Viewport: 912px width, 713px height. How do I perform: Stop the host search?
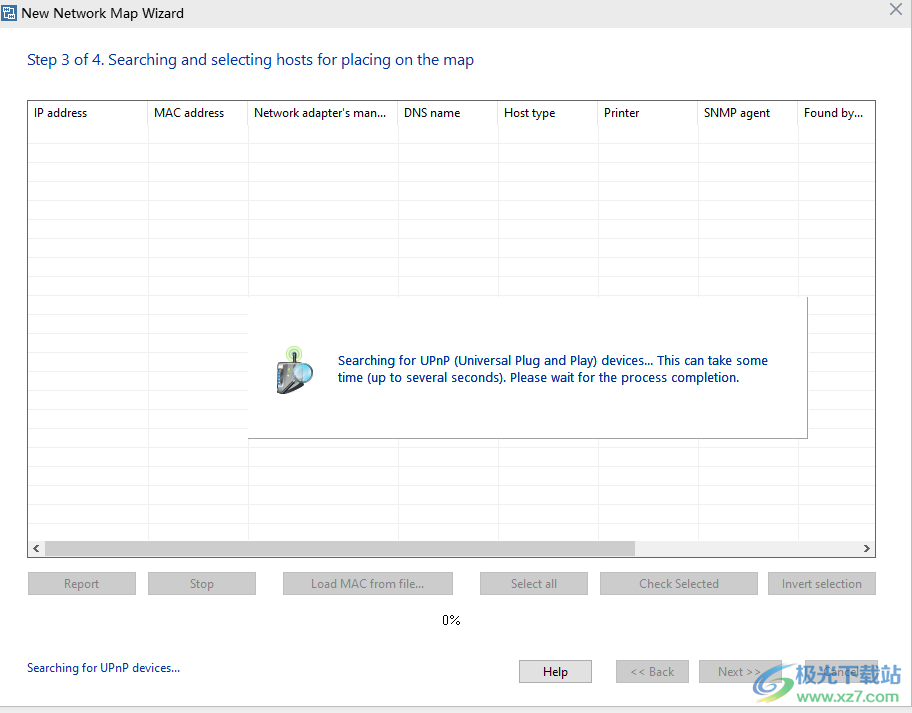(202, 584)
